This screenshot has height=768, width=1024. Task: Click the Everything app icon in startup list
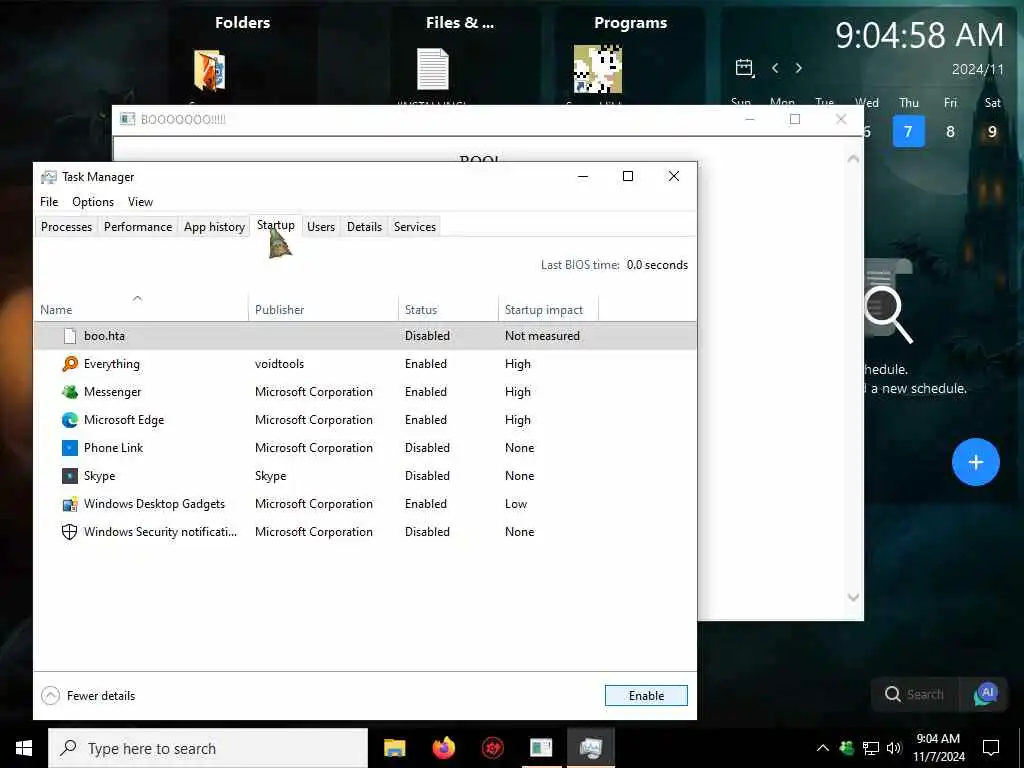(x=70, y=364)
